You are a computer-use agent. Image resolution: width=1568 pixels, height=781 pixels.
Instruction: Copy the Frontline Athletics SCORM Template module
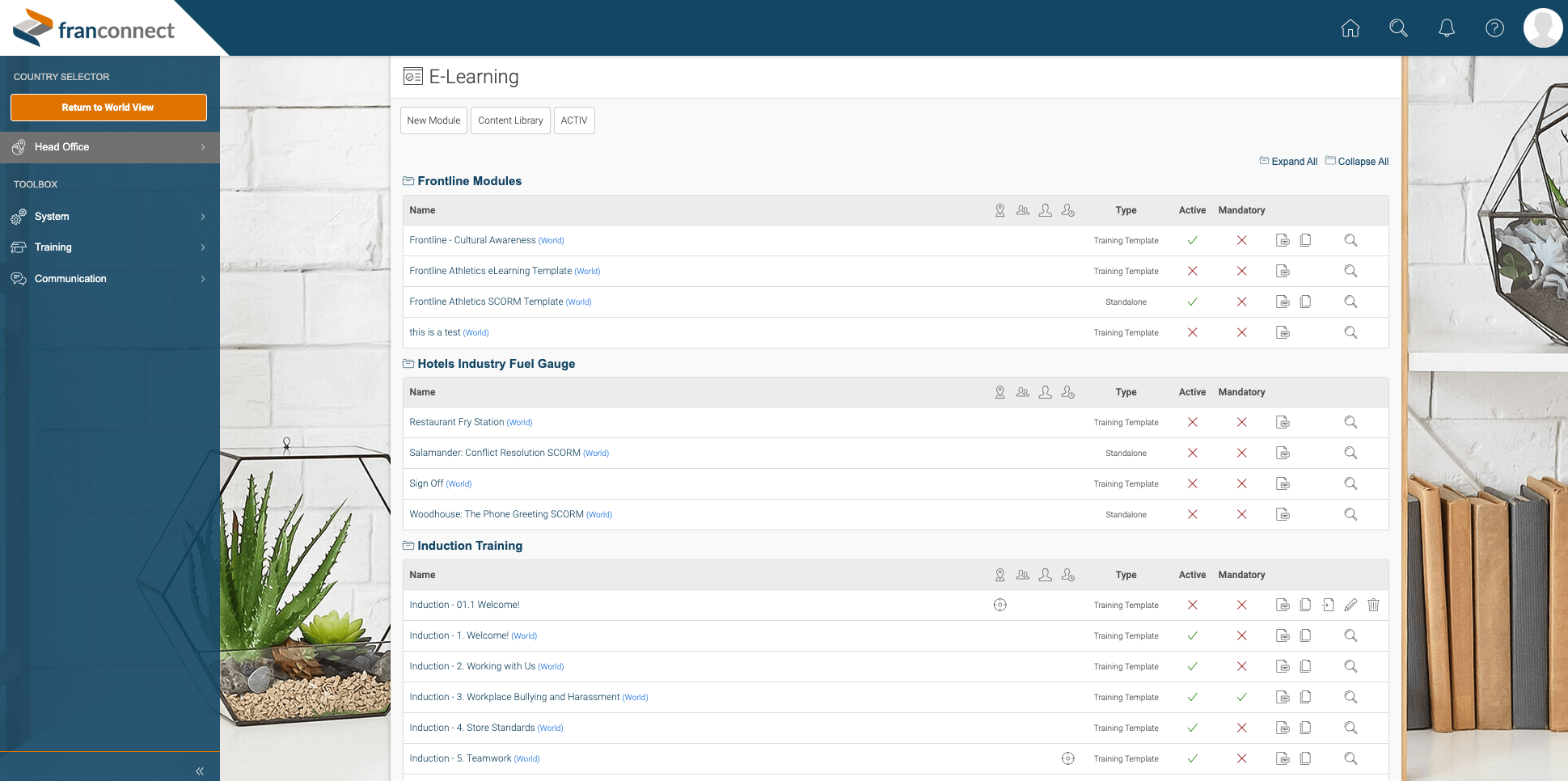[1305, 302]
